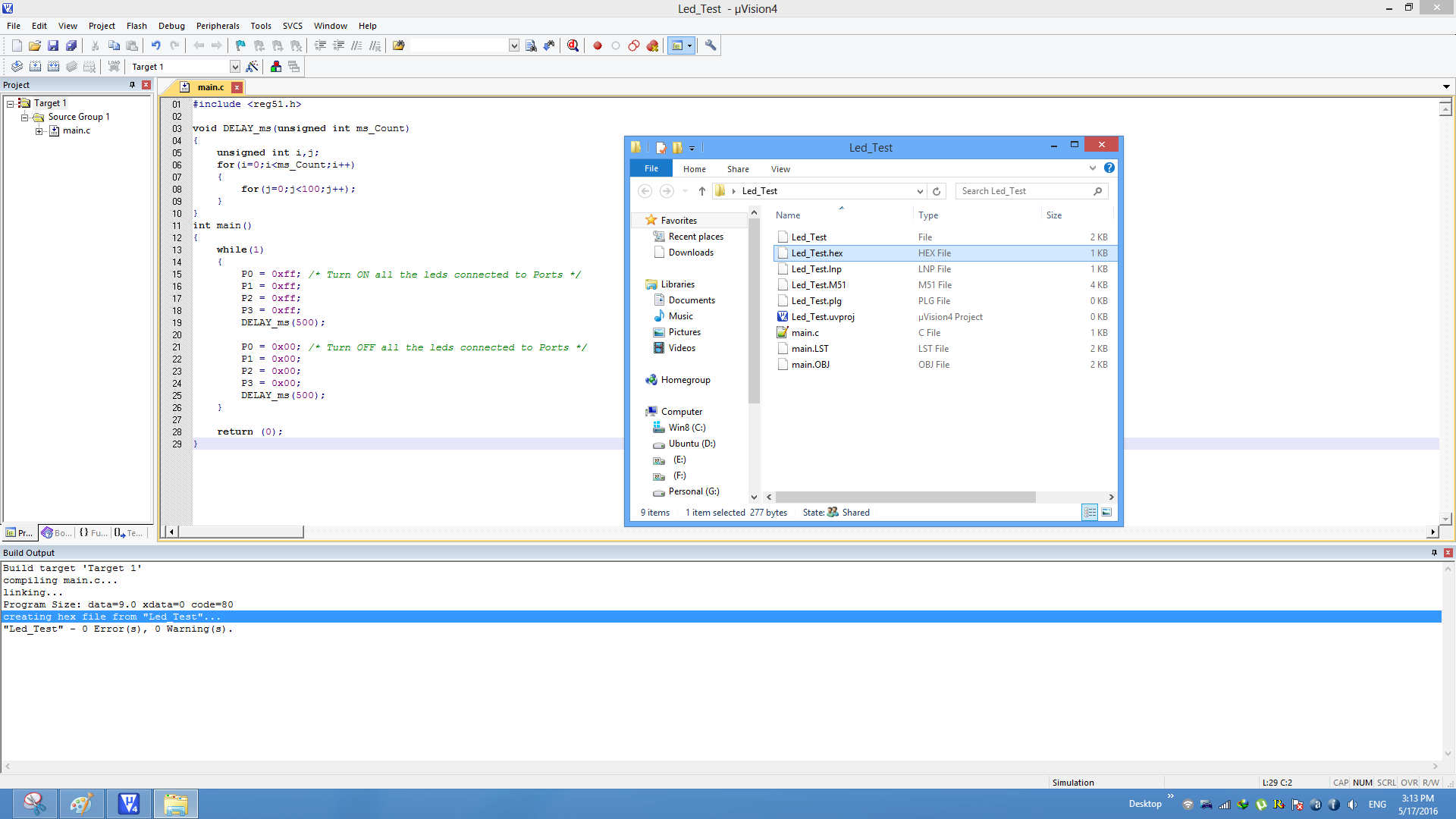Open the Project menu
The width and height of the screenshot is (1456, 819).
point(102,26)
